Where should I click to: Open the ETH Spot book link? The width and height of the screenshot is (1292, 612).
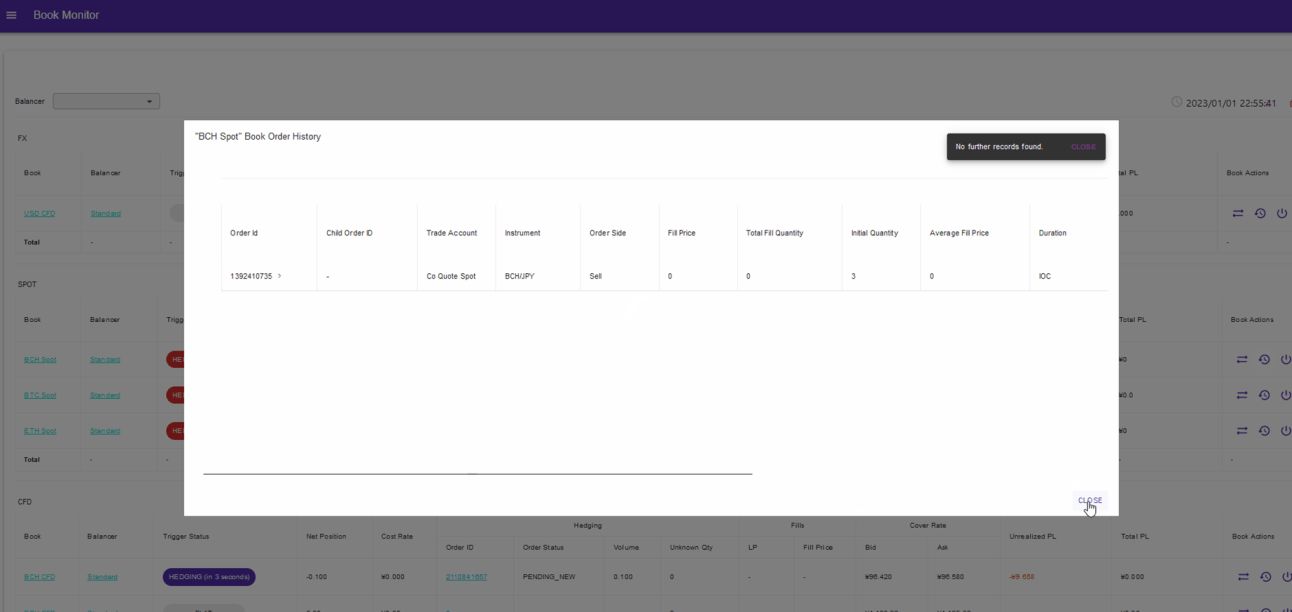(40, 431)
